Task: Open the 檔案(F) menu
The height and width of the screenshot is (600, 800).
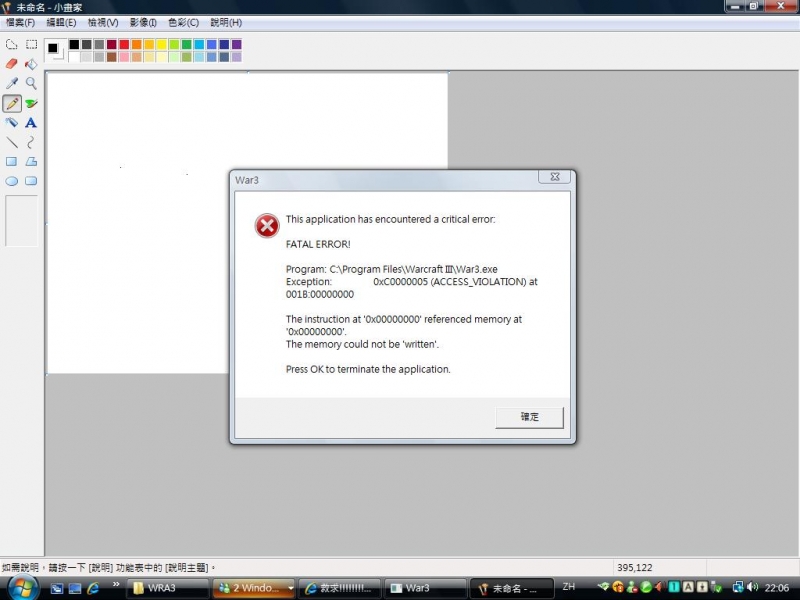Action: pyautogui.click(x=20, y=22)
